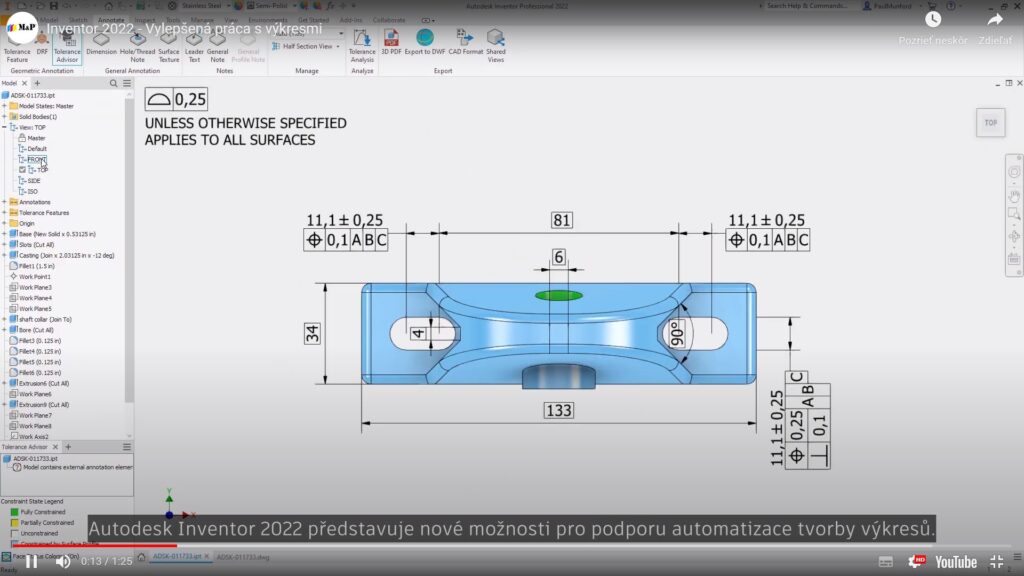
Task: Pick the Surface Texture tool
Action: pos(168,47)
